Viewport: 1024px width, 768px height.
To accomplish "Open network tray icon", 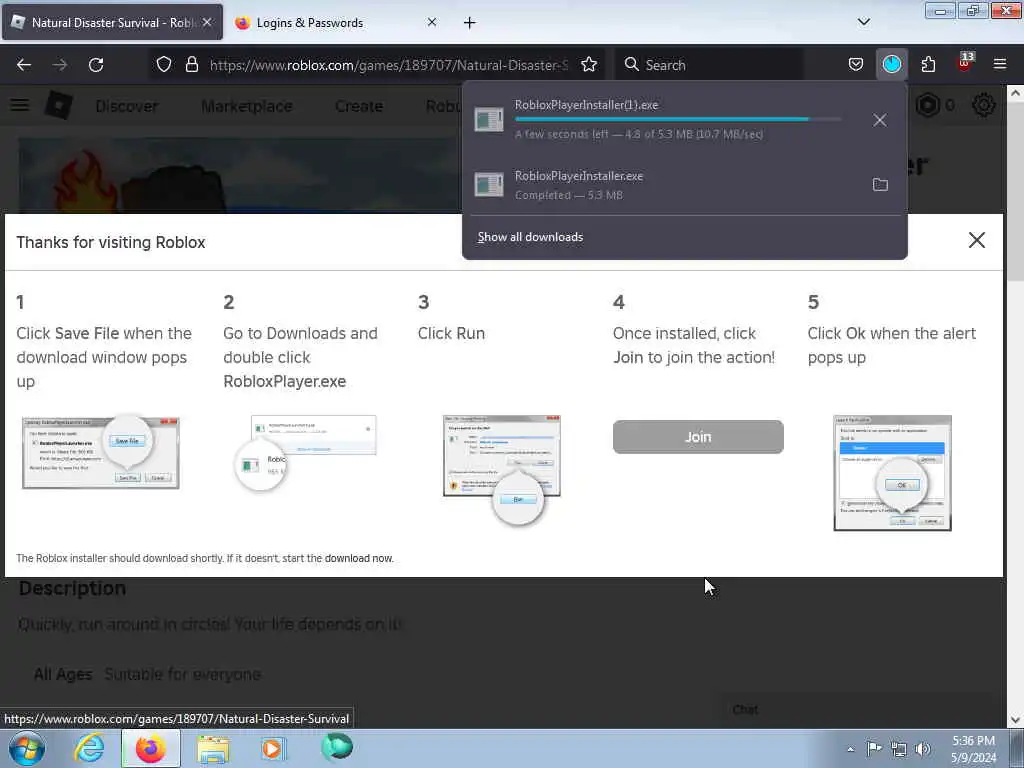I will click(x=899, y=749).
